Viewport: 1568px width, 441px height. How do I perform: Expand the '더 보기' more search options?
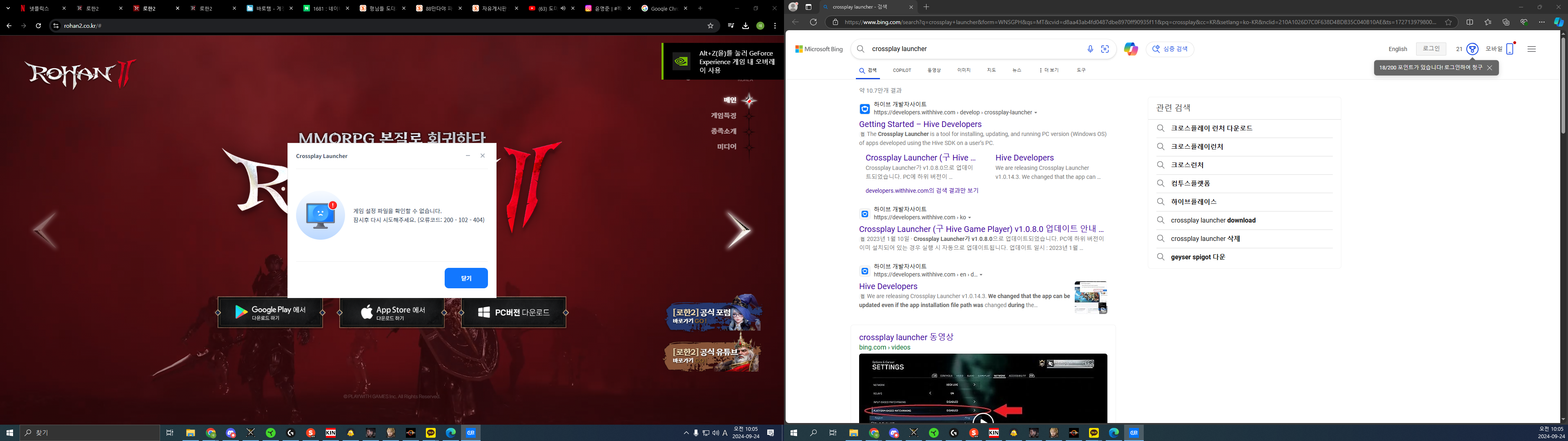coord(1049,71)
